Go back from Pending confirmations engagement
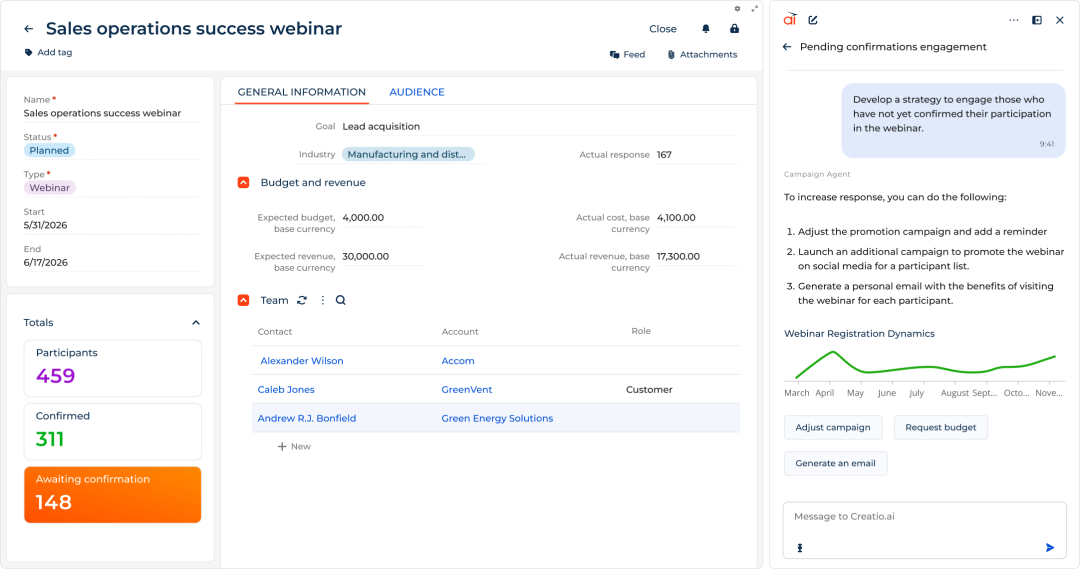The image size is (1080, 569). click(787, 47)
